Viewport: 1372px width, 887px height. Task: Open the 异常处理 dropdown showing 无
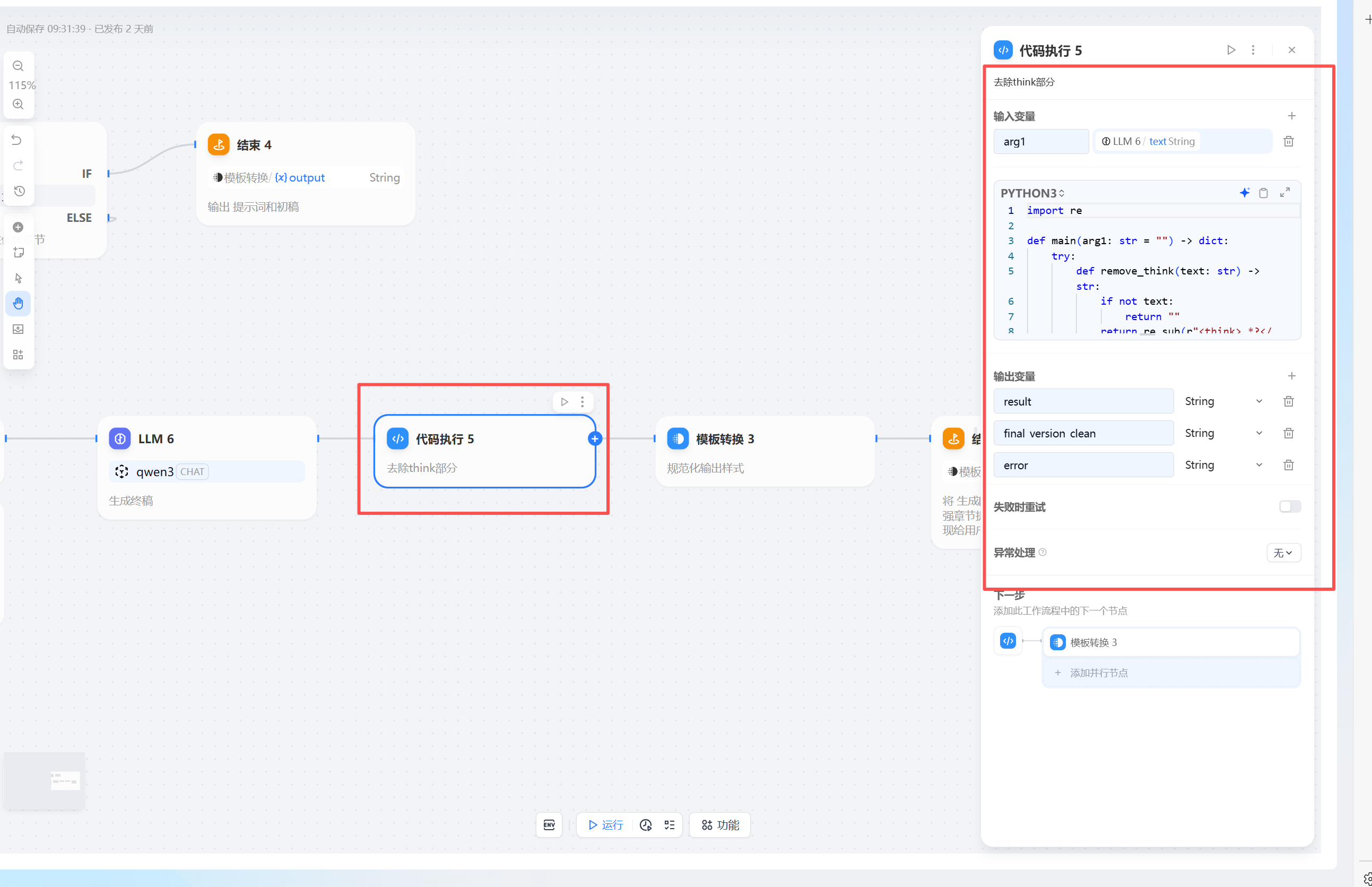[1283, 553]
